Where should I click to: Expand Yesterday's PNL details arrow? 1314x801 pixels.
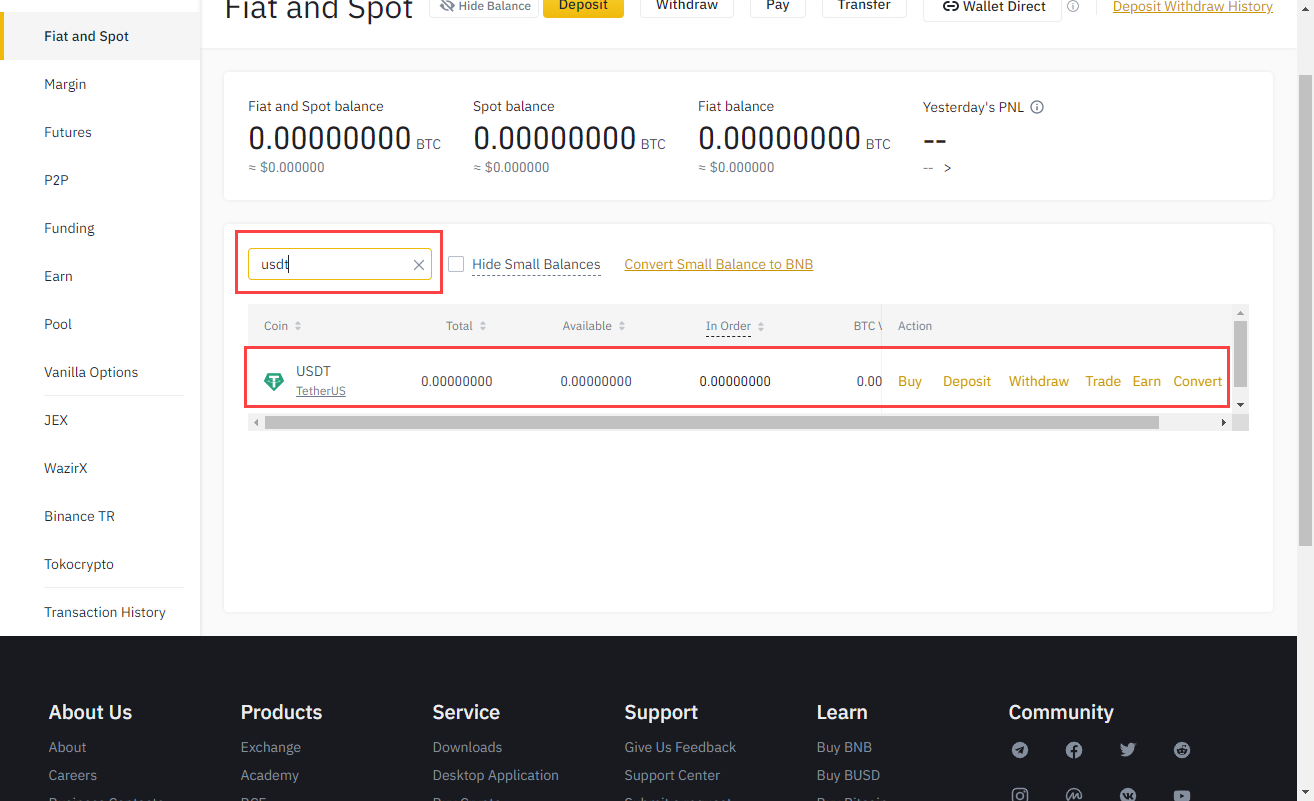pos(948,168)
